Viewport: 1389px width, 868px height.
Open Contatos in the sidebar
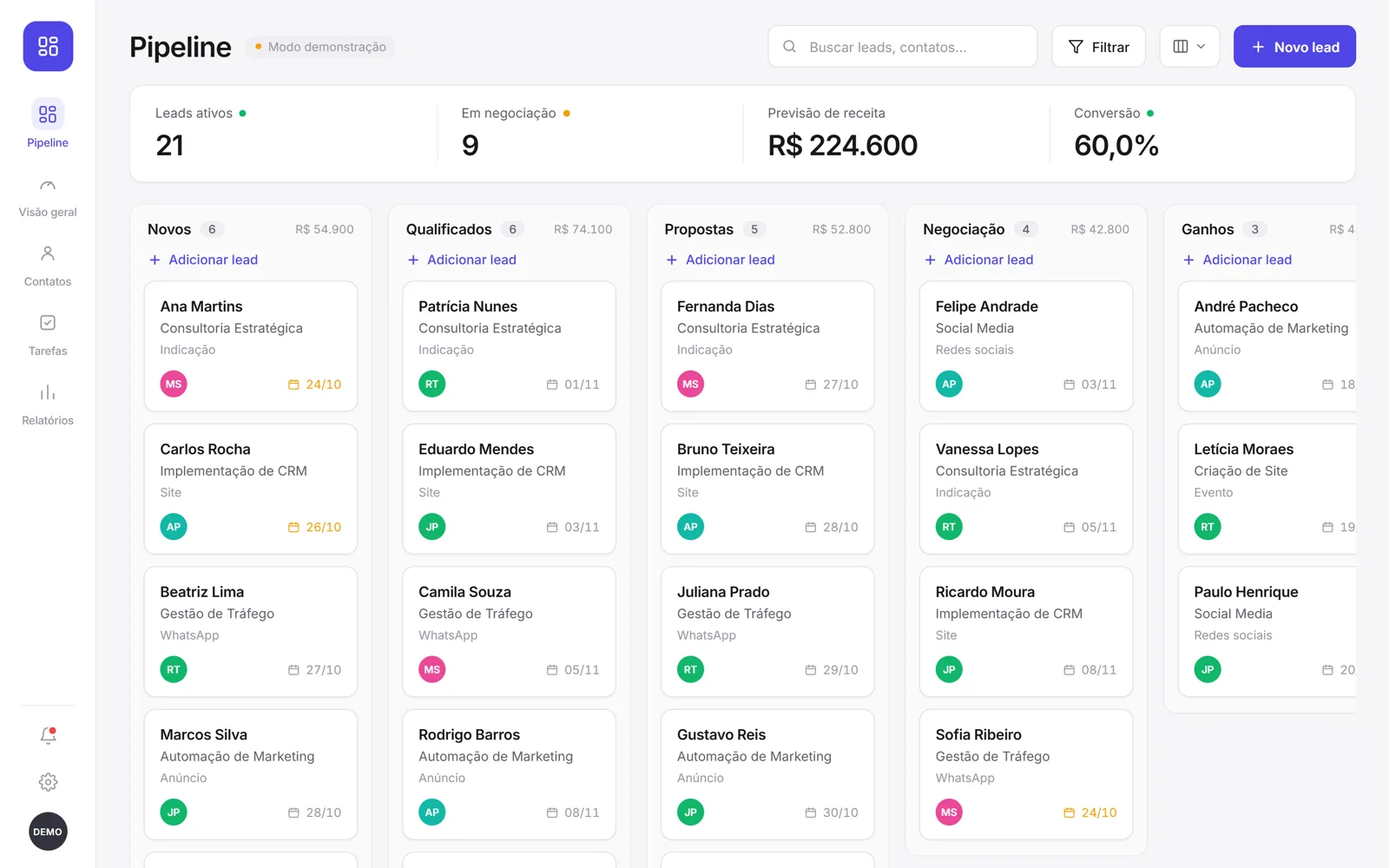[x=48, y=266]
